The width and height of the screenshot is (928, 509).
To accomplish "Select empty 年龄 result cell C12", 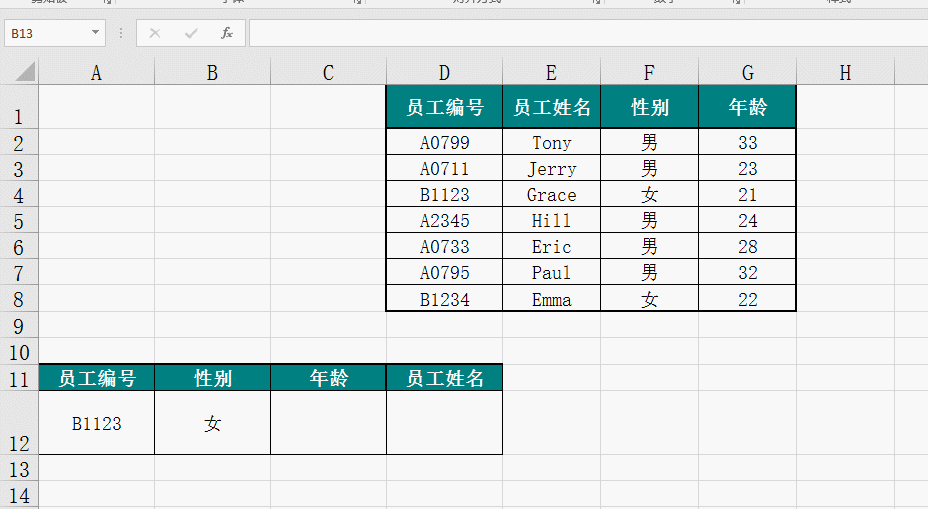I will 328,423.
